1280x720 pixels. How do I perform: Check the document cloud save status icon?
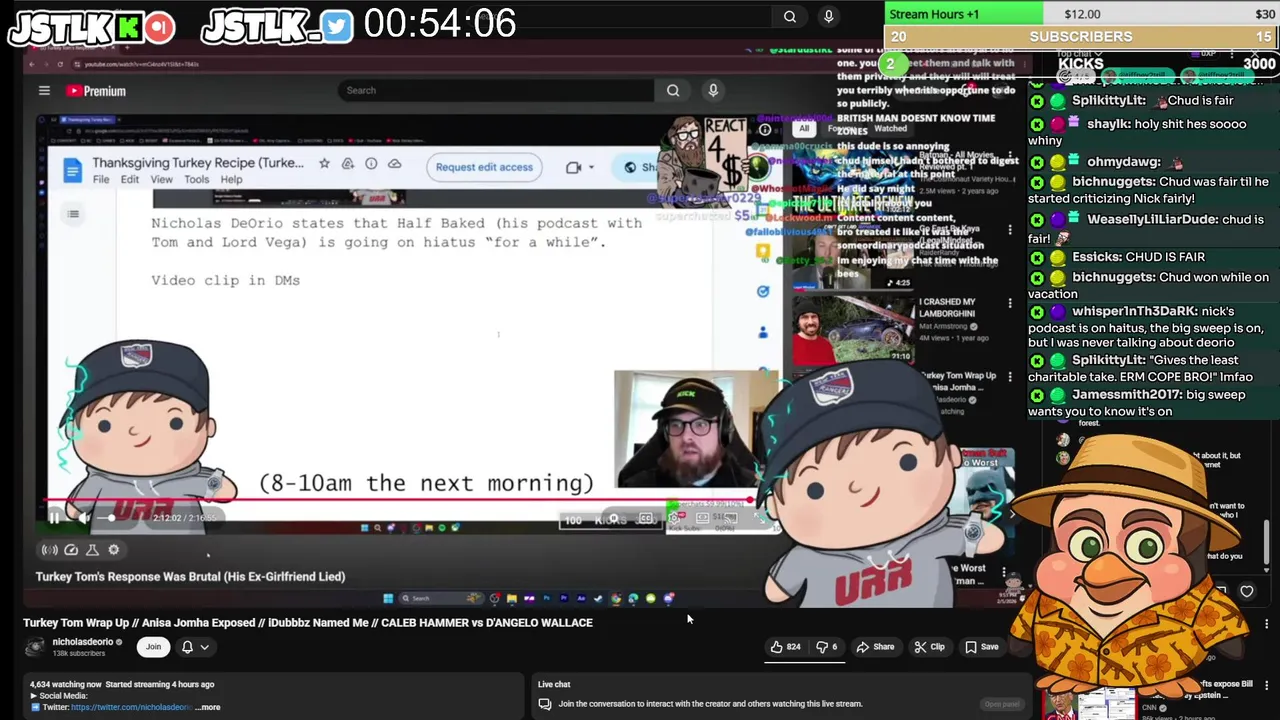point(395,163)
